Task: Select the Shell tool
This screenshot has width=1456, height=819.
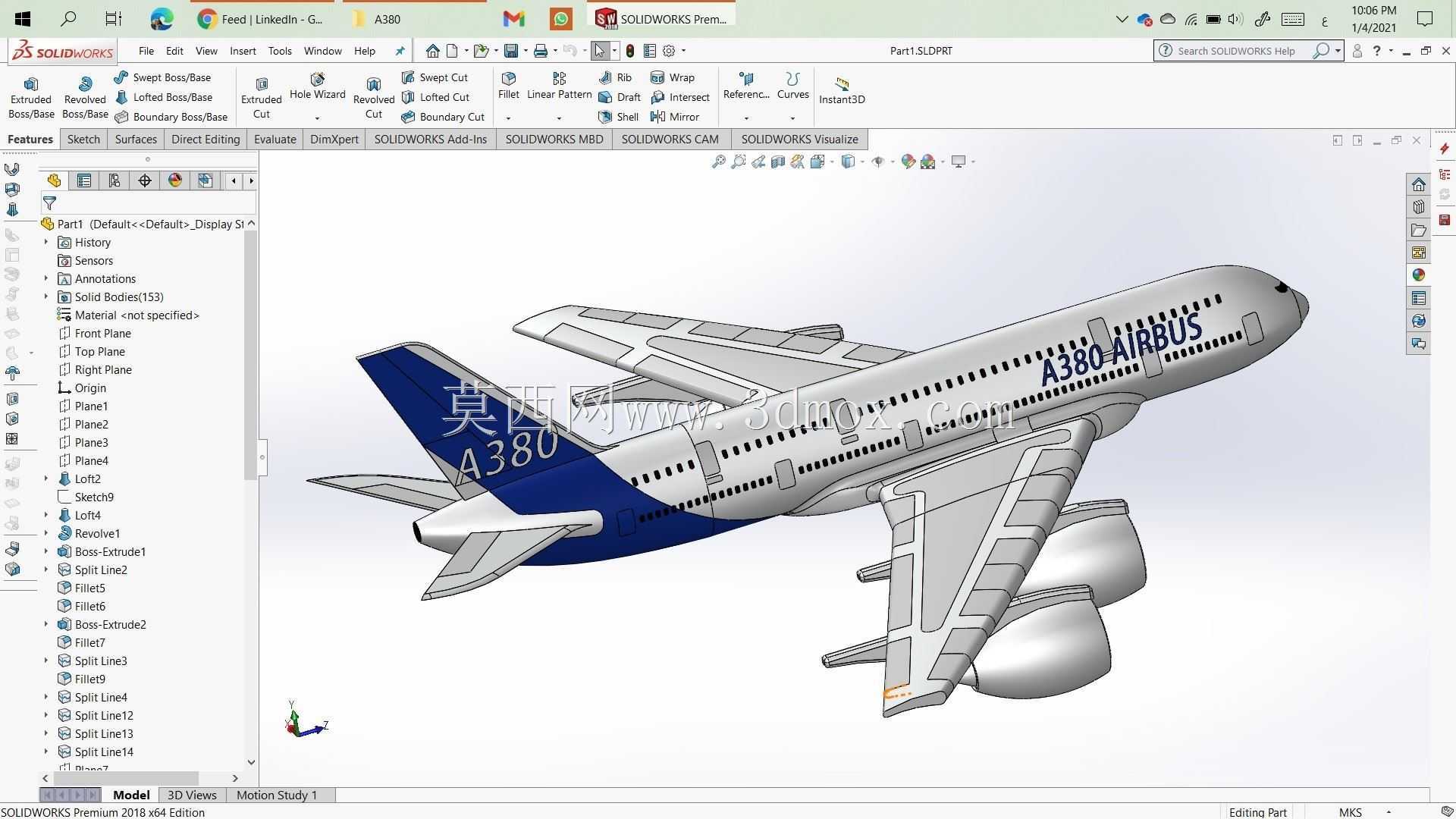Action: click(619, 117)
